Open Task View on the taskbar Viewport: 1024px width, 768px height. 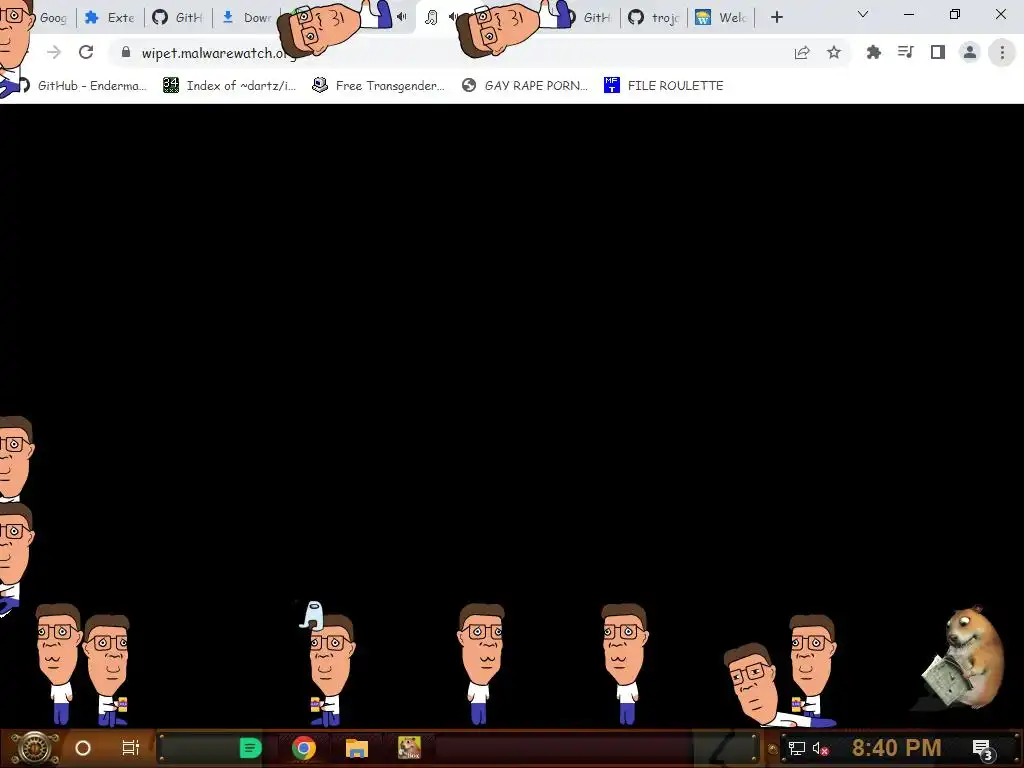coord(131,748)
